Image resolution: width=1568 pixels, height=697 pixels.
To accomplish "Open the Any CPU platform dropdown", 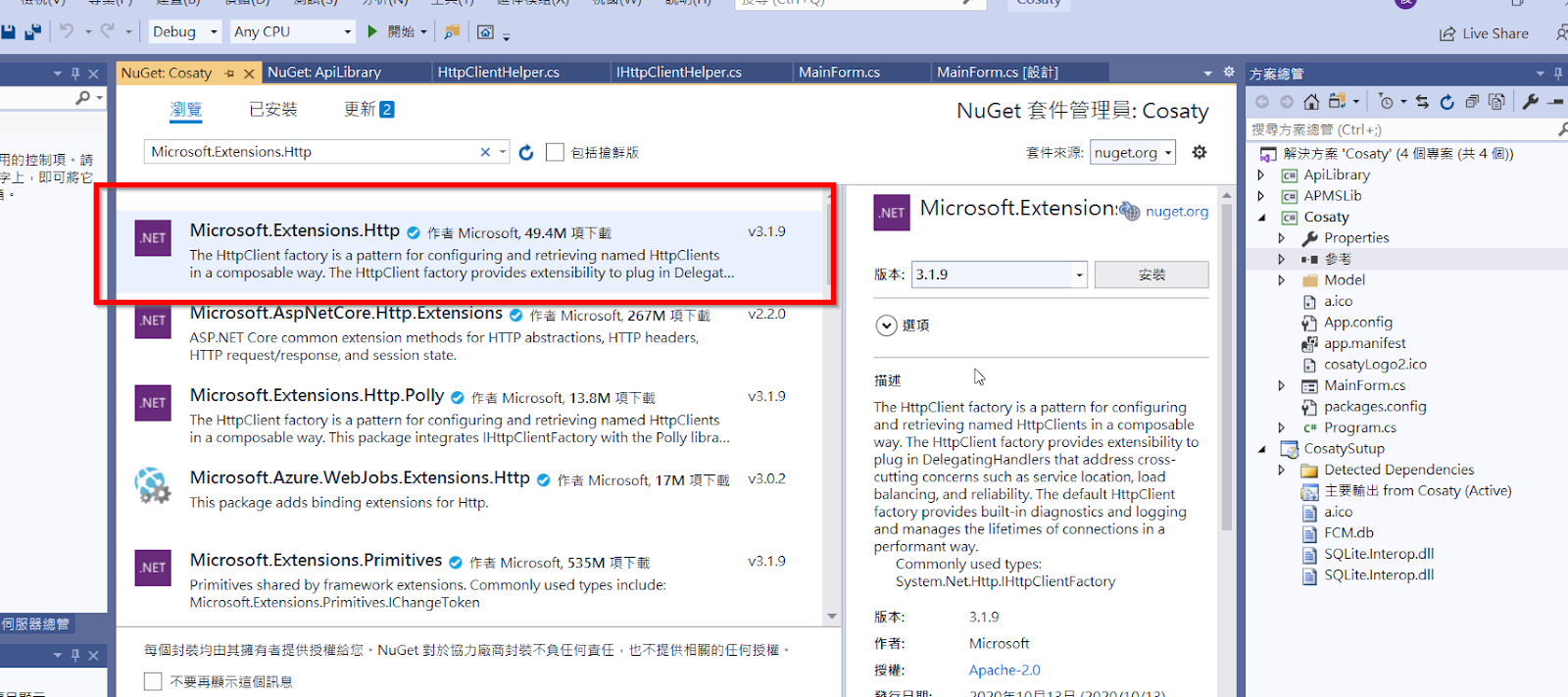I will point(347,32).
